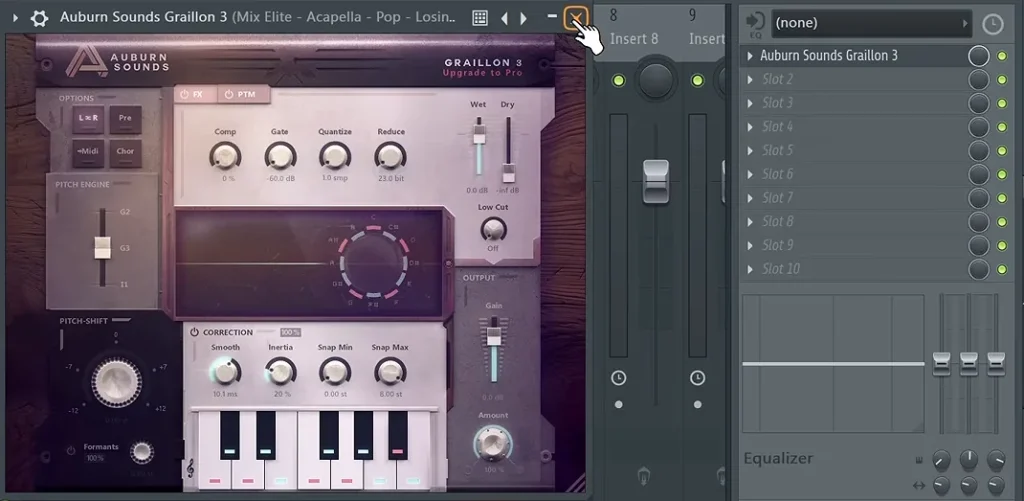Viewport: 1024px width, 501px height.
Task: Click the Comp knob
Action: 225,156
